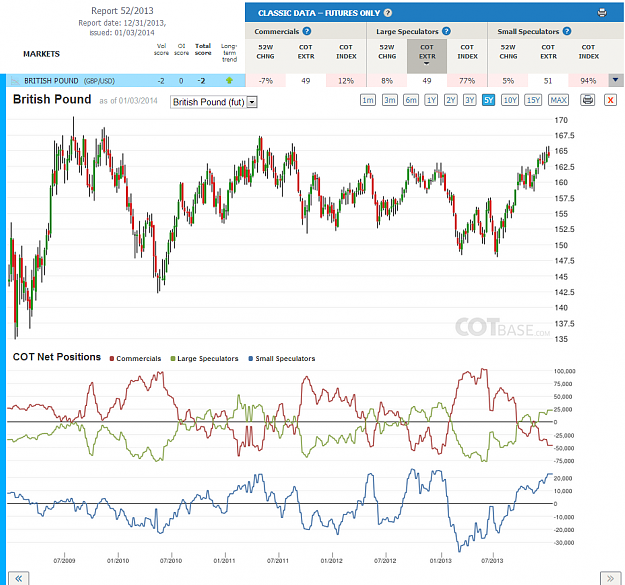The width and height of the screenshot is (625, 585).
Task: Select the 1Y time range
Action: tap(431, 100)
